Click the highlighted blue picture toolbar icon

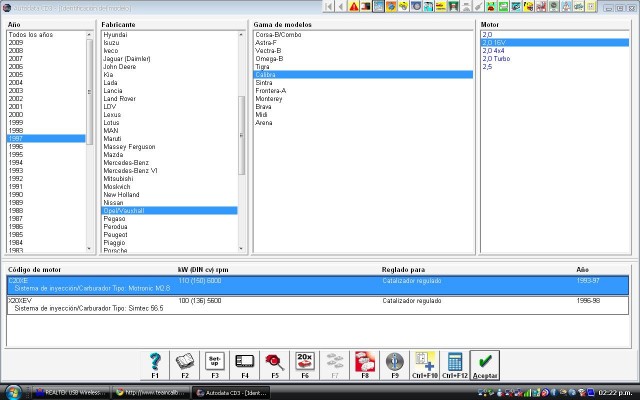tap(379, 7)
